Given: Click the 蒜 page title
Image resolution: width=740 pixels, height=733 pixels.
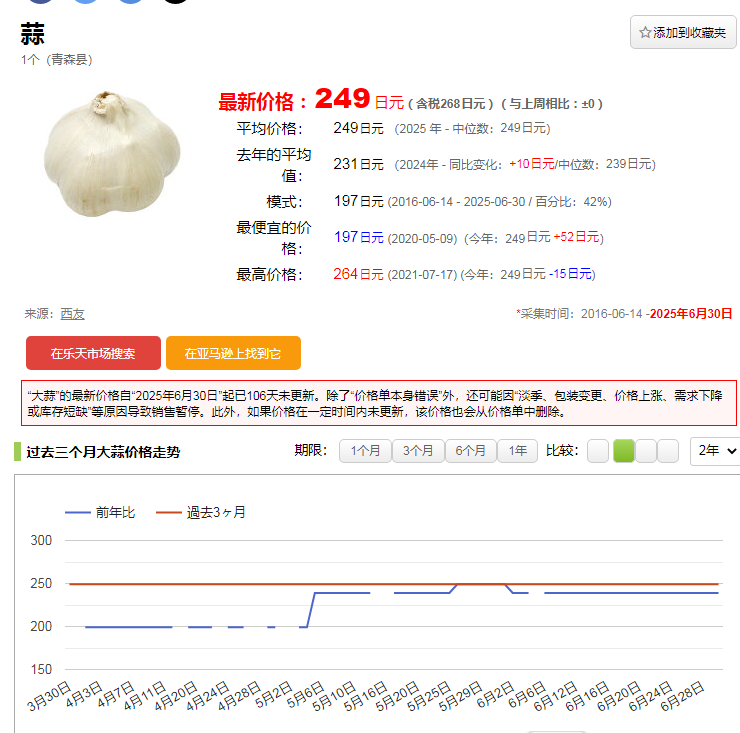Looking at the screenshot, I should pyautogui.click(x=33, y=34).
